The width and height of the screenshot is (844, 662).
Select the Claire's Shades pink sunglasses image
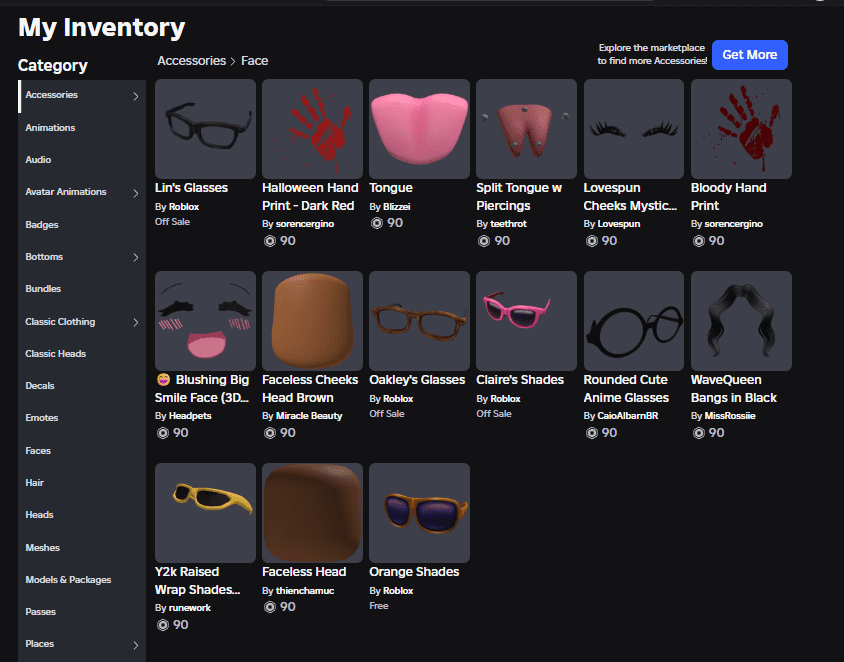click(x=526, y=321)
